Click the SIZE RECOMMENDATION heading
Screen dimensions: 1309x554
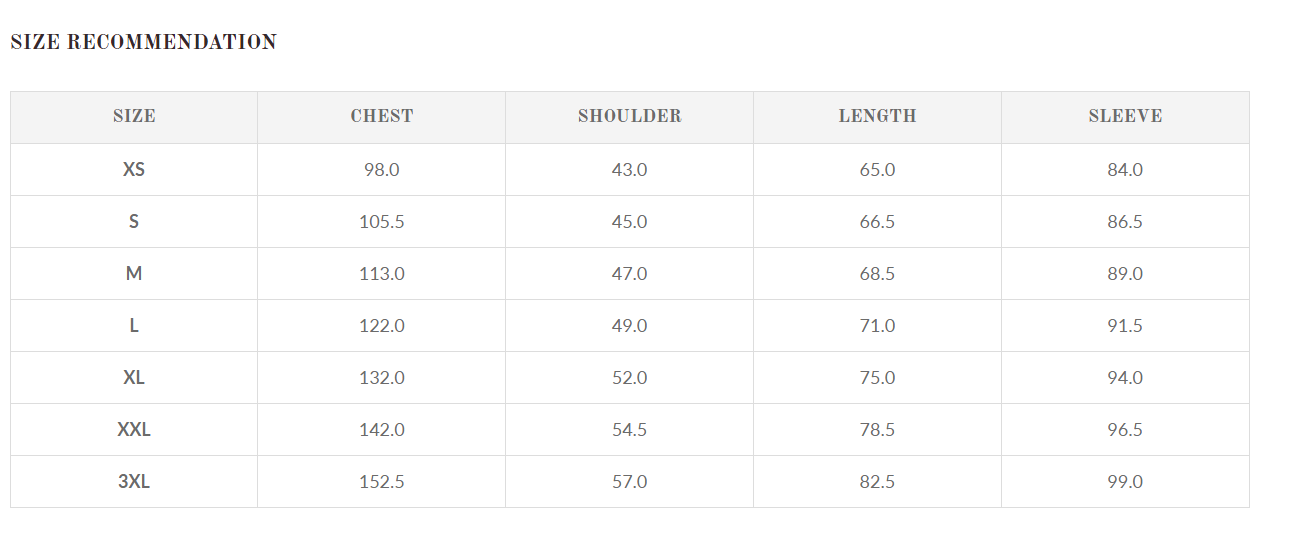pyautogui.click(x=143, y=42)
